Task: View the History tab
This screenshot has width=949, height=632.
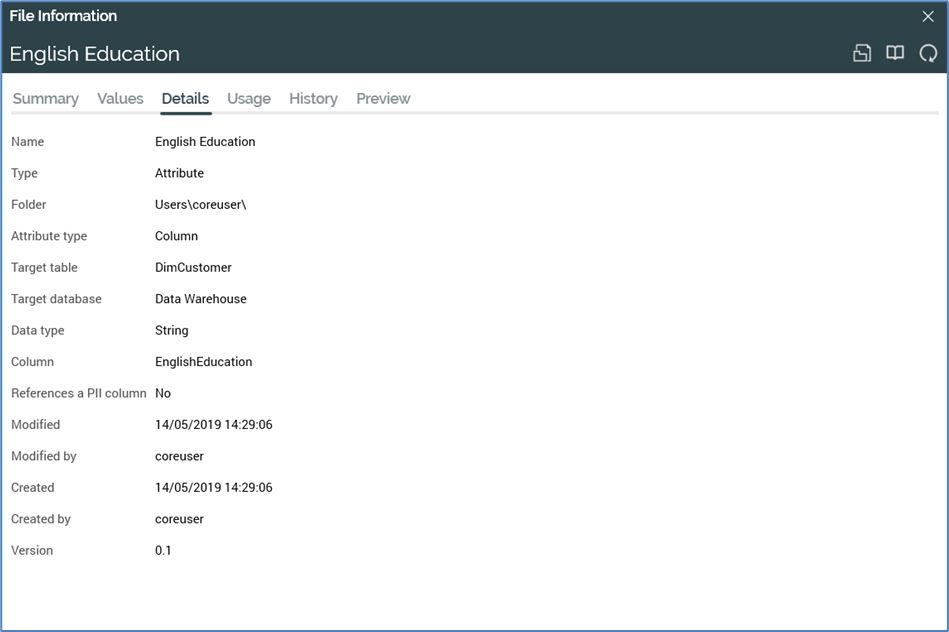Action: [x=313, y=99]
